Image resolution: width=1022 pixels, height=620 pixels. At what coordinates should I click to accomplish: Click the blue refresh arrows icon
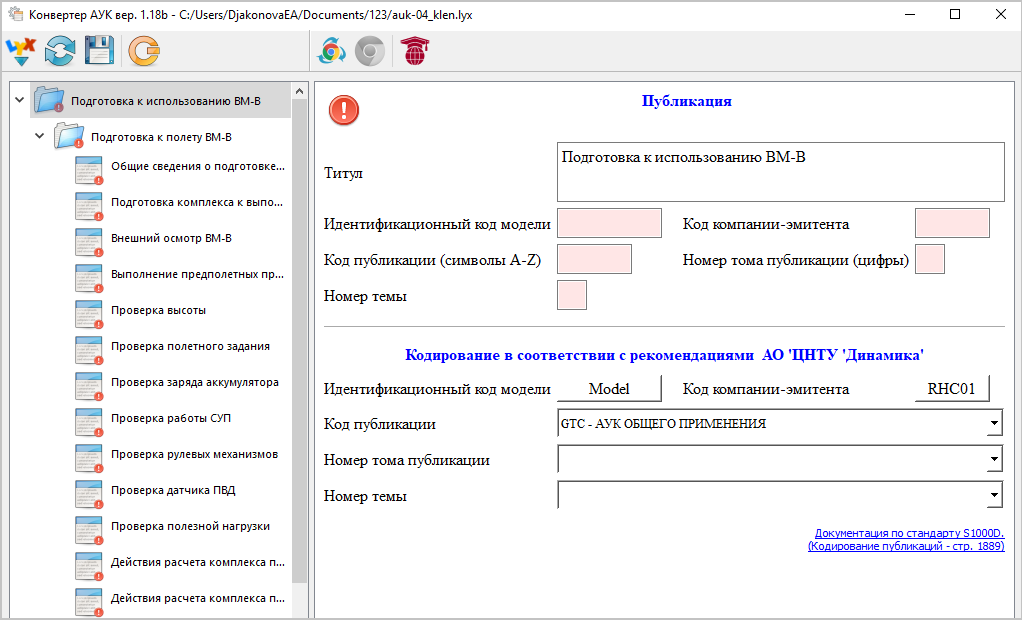tap(60, 50)
